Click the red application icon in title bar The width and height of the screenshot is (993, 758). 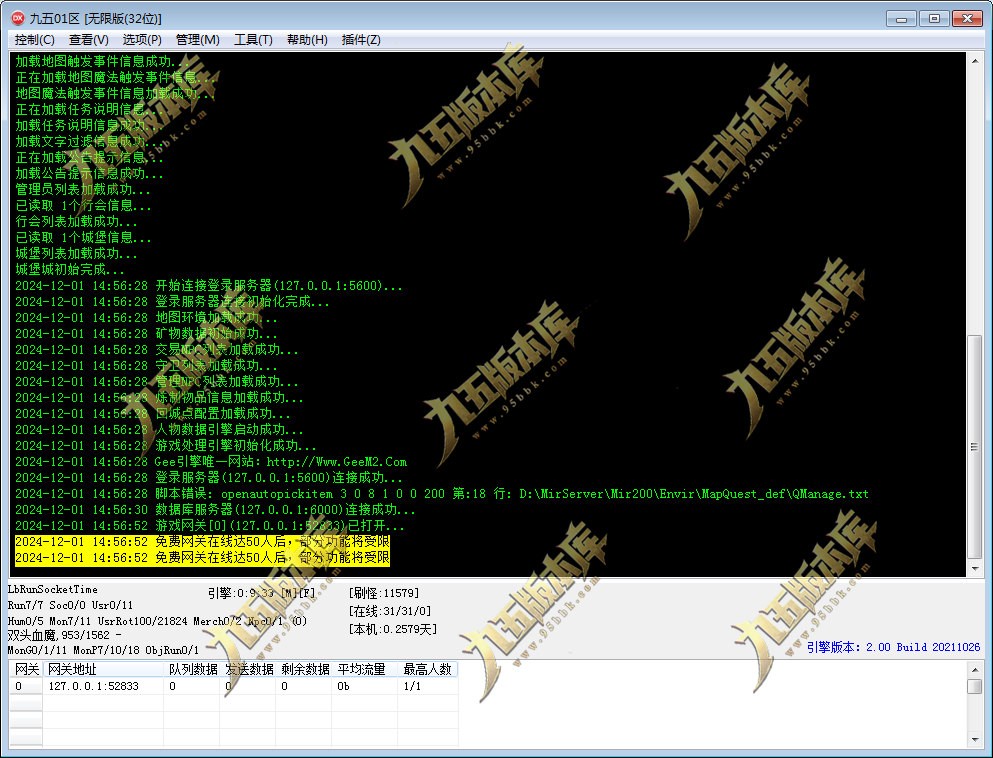point(18,18)
